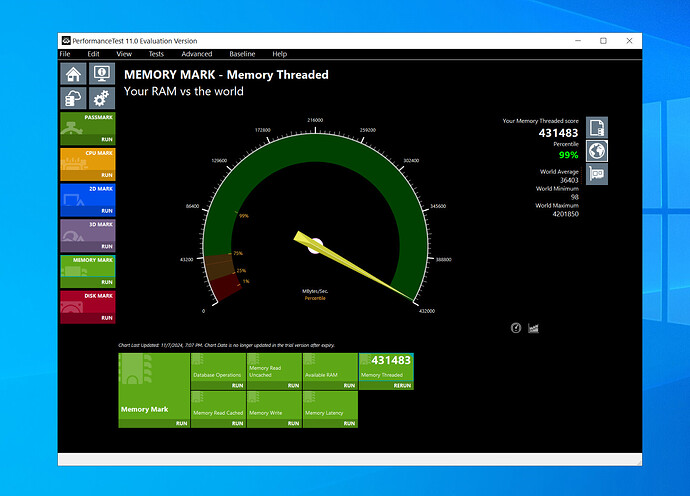Screen dimensions: 690x496
Task: Minimize the PerformanceTest window
Action: [578, 41]
